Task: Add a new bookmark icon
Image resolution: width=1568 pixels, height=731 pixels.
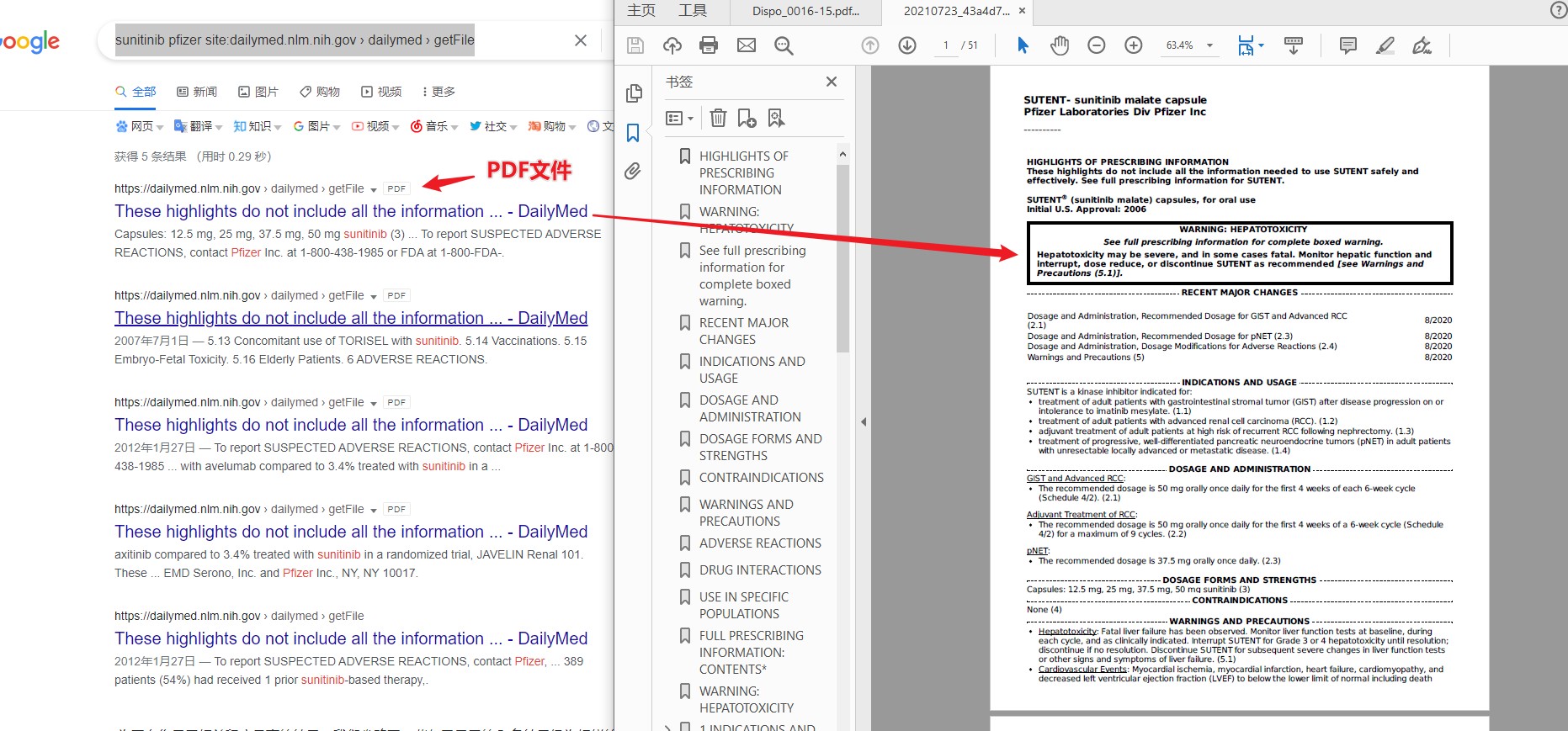Action: 747,118
